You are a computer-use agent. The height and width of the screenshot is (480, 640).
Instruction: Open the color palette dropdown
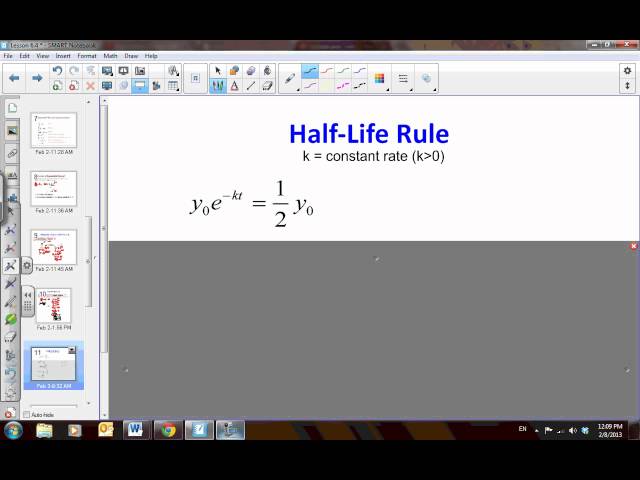380,78
